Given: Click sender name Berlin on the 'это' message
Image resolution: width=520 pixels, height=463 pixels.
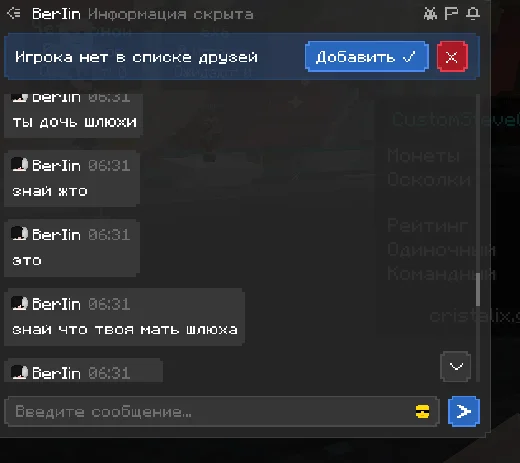Looking at the screenshot, I should [x=56, y=235].
